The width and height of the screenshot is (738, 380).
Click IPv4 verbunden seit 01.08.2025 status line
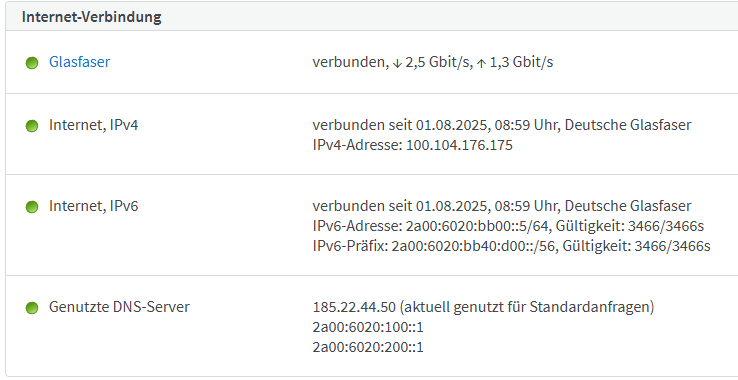(502, 125)
